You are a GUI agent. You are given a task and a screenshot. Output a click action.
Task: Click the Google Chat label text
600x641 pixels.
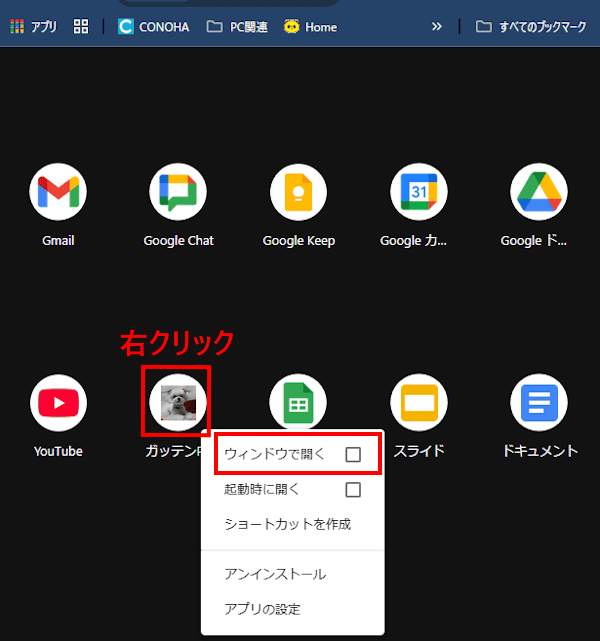point(178,240)
